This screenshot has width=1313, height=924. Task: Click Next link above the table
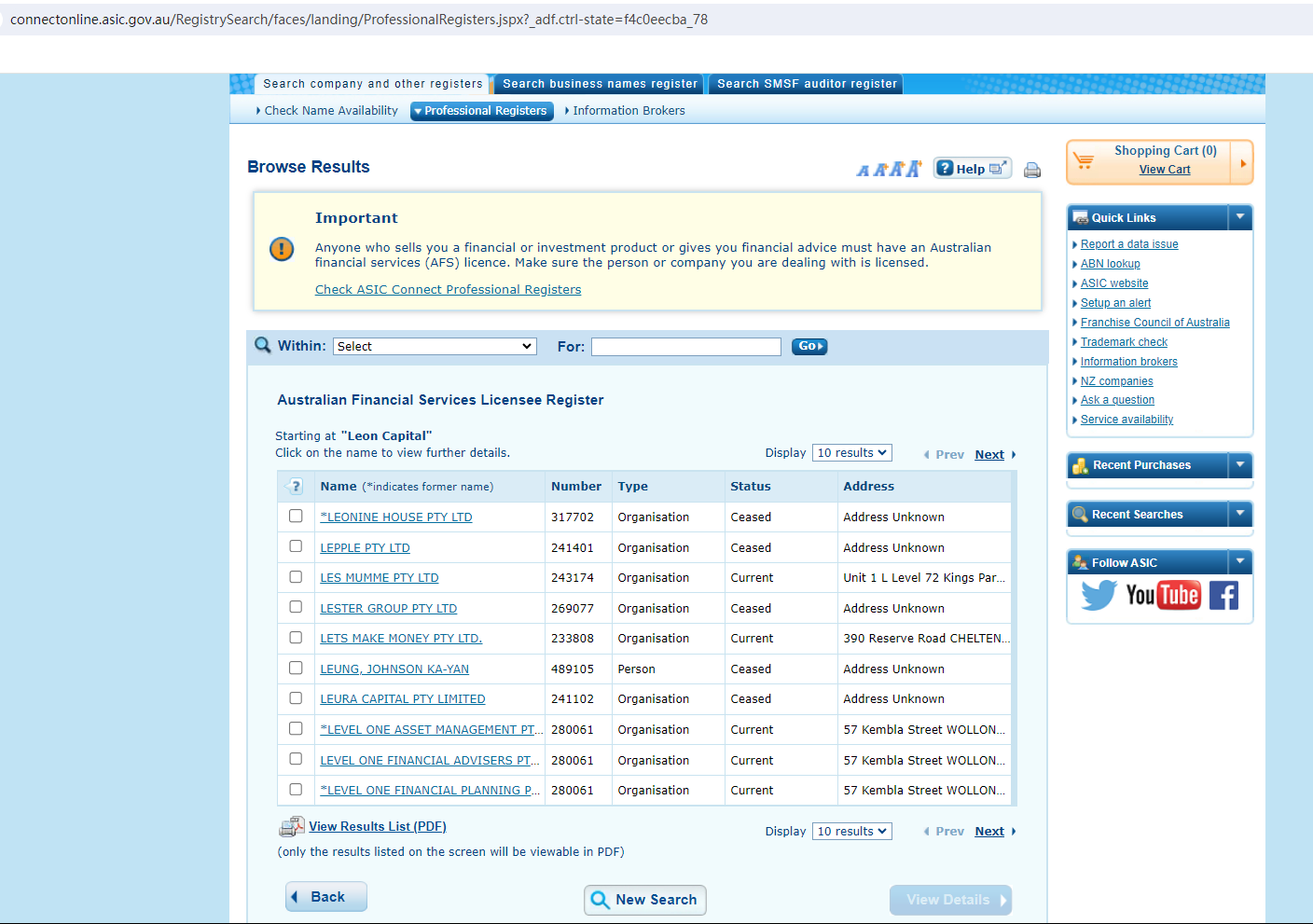[x=989, y=455]
